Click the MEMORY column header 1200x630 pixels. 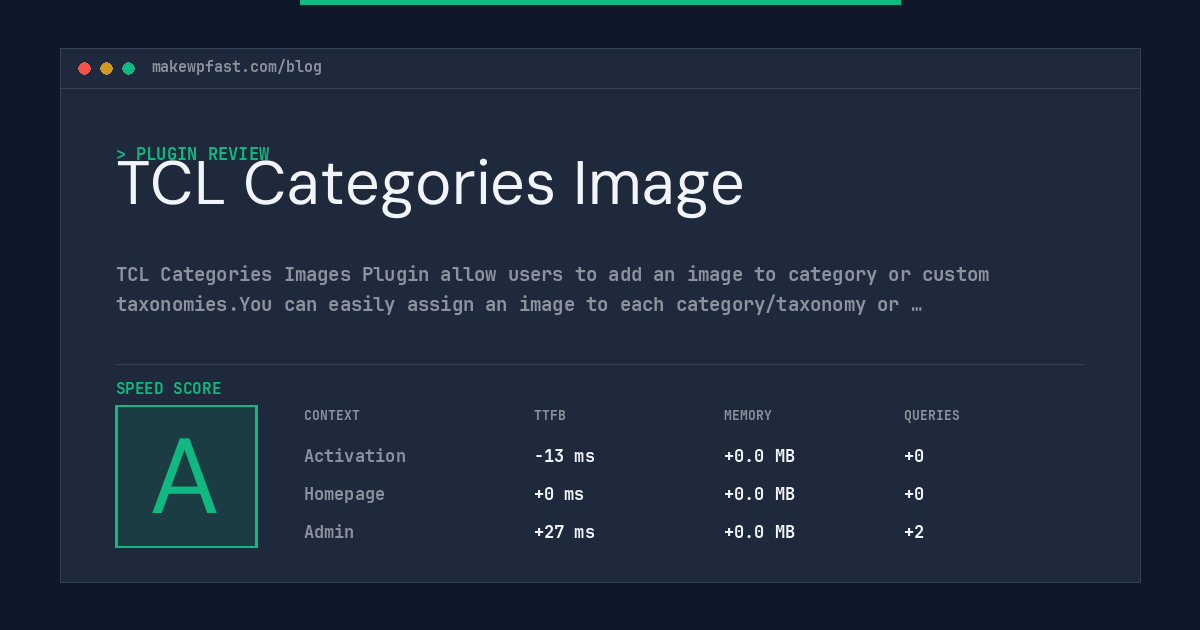coord(748,416)
